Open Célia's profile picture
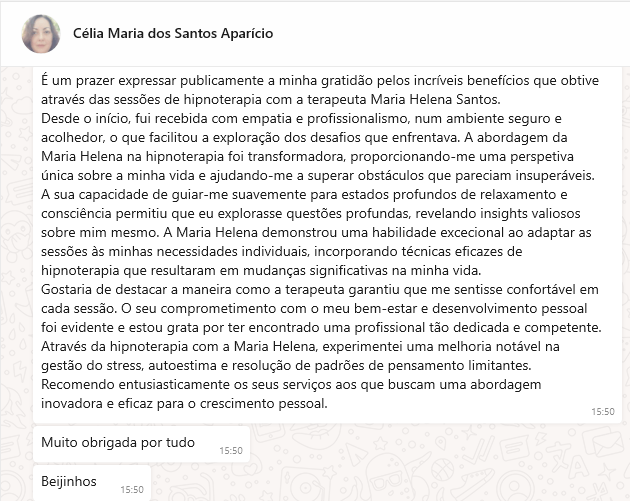This screenshot has width=630, height=501. tap(41, 34)
